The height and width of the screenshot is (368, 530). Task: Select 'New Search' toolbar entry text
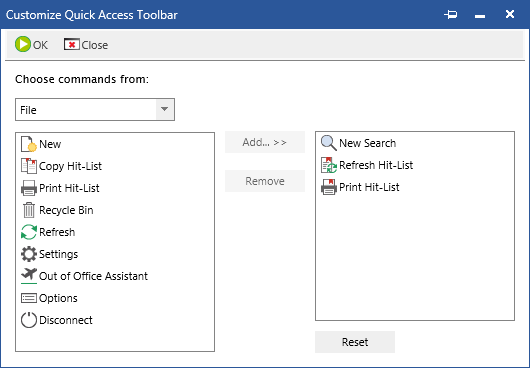click(367, 143)
